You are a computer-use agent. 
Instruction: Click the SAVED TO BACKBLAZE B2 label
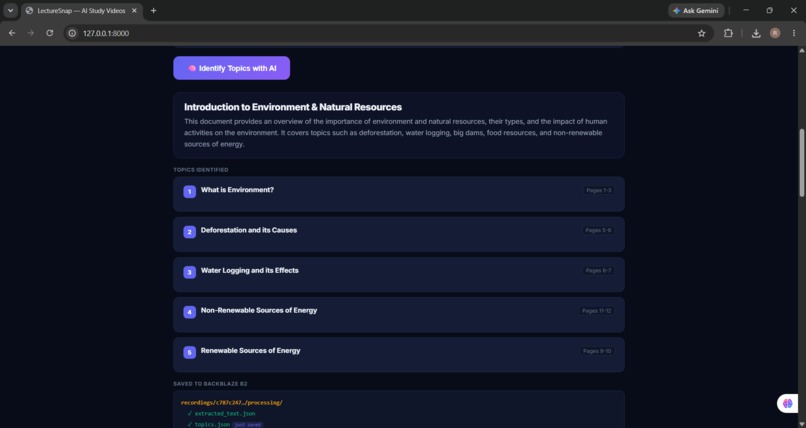tap(210, 383)
